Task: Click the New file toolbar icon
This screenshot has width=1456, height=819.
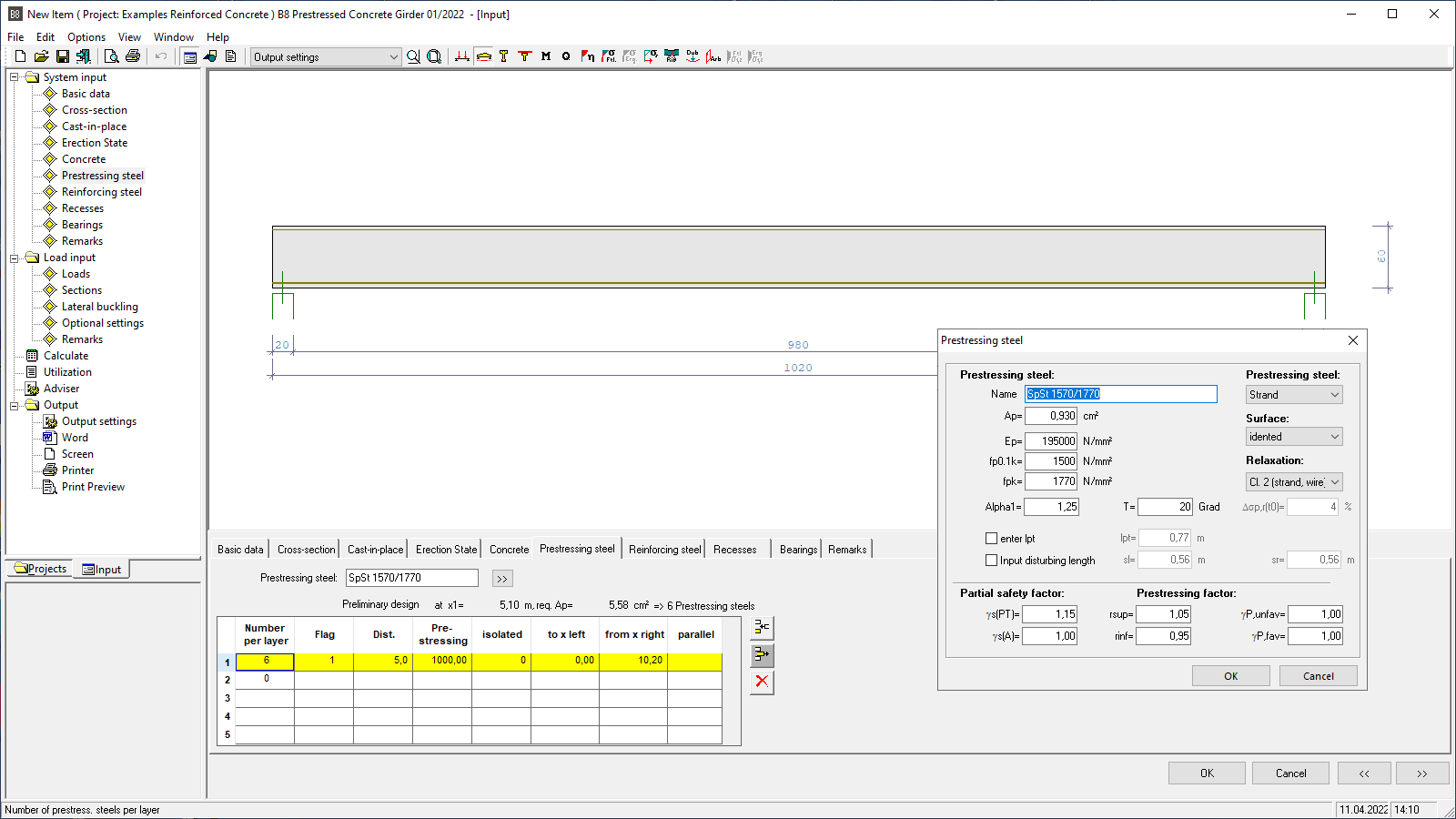Action: coord(20,56)
